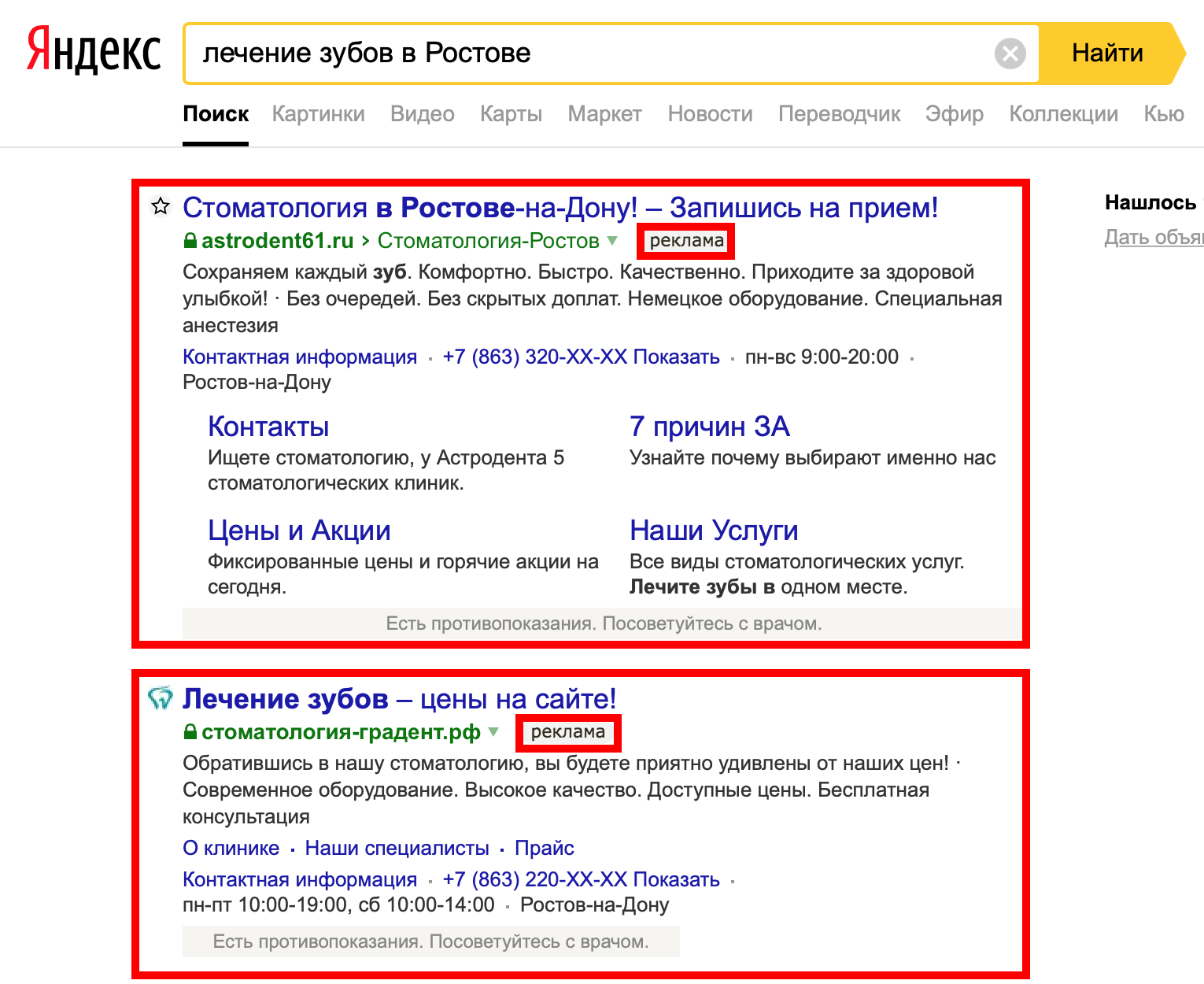
Task: Open Контактная информация for градент ad
Action: tap(300, 879)
